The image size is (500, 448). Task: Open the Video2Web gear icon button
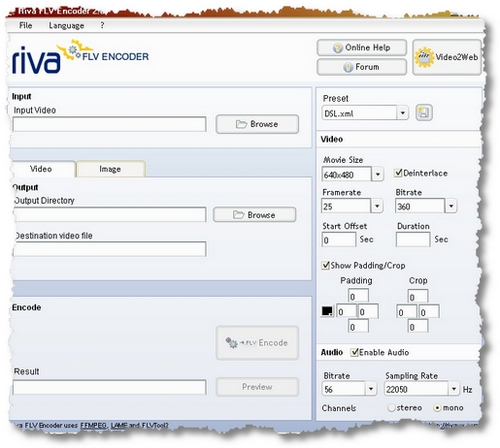click(x=447, y=57)
